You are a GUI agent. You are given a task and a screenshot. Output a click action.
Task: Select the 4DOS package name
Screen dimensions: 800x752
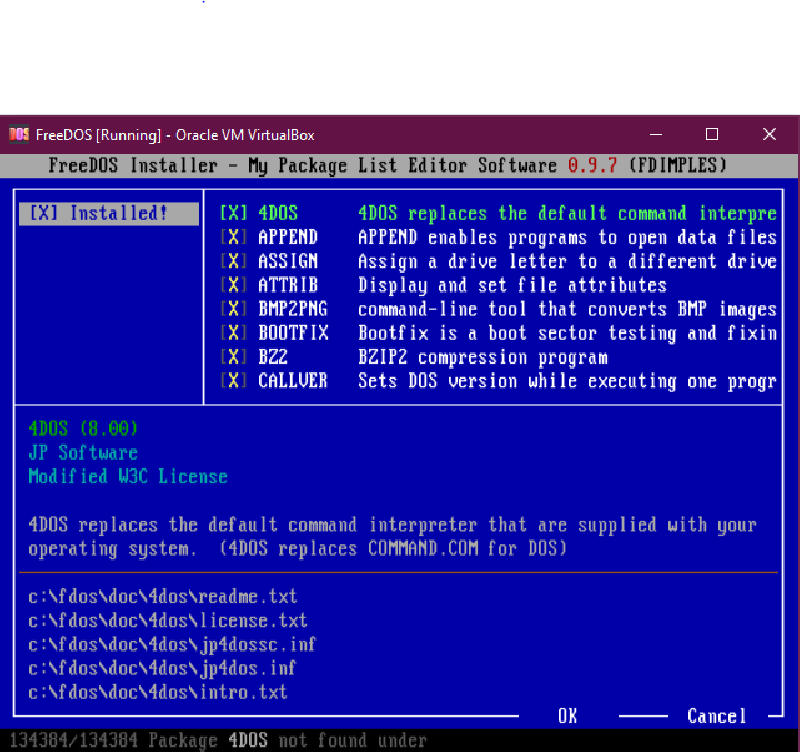click(278, 213)
